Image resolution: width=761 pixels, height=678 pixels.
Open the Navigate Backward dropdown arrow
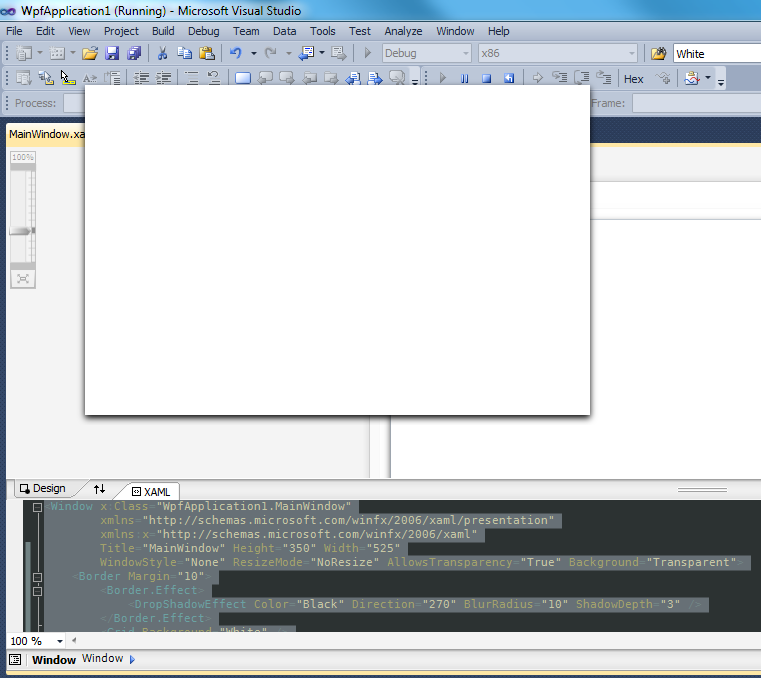(x=321, y=53)
